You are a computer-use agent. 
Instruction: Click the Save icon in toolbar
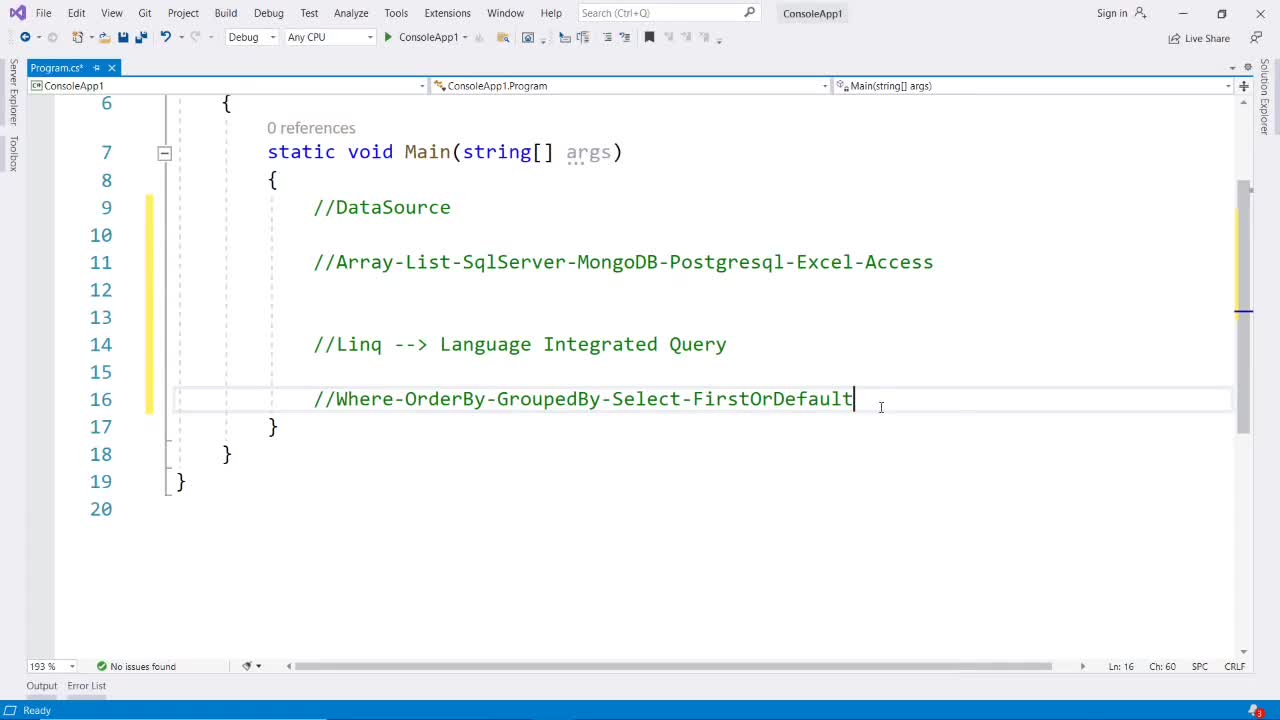click(x=123, y=37)
